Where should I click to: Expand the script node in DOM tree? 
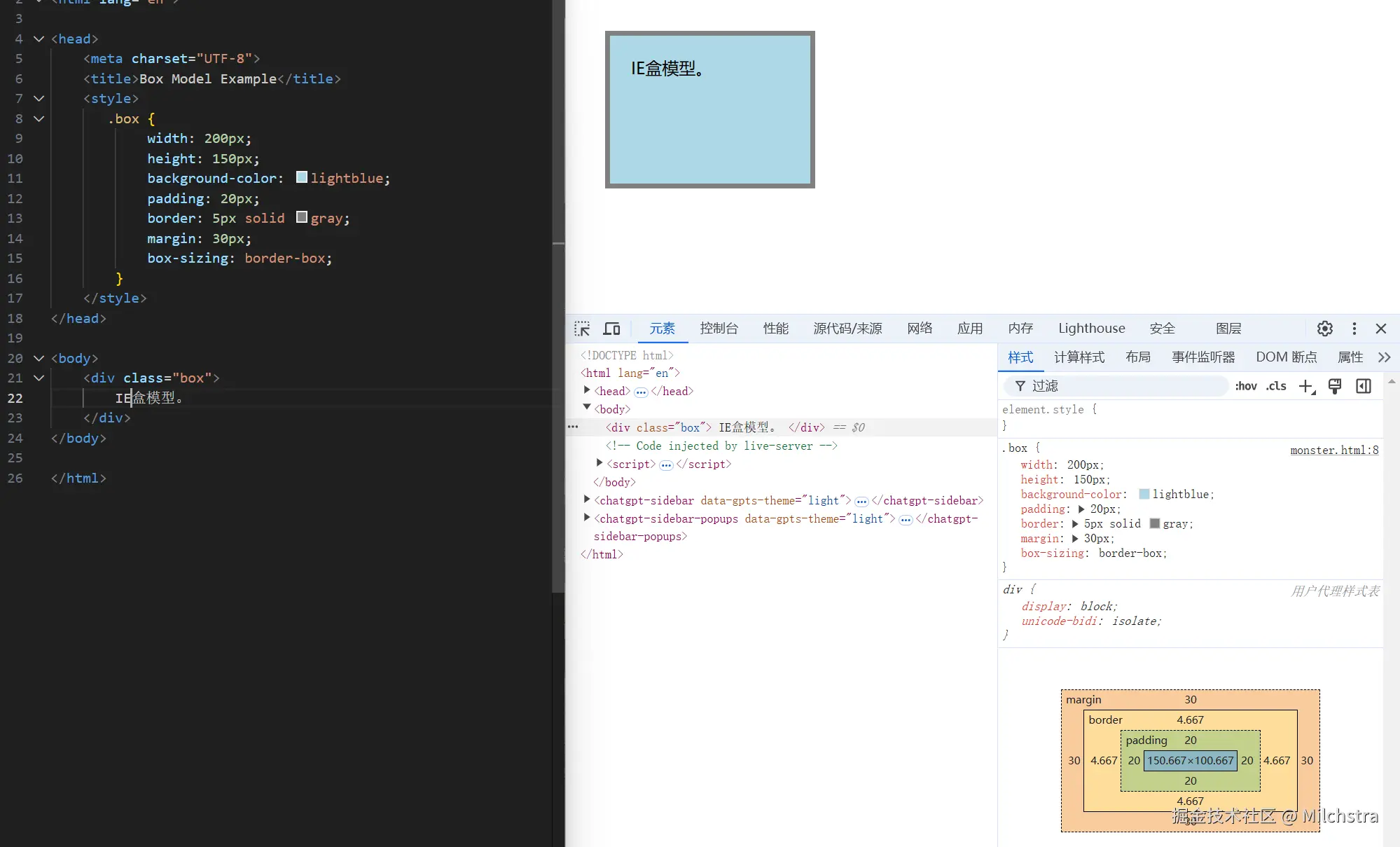(x=599, y=464)
